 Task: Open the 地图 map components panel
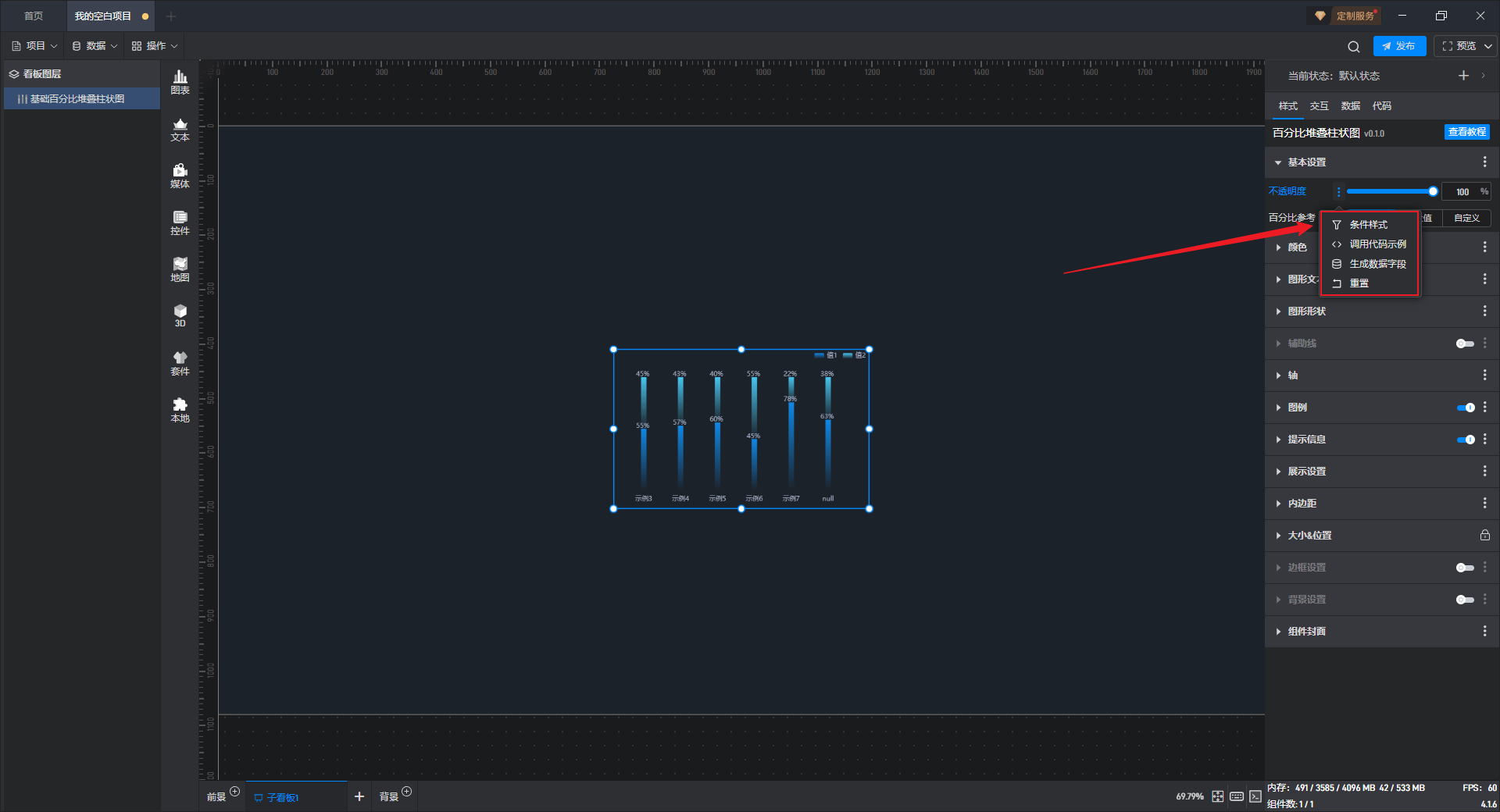(x=180, y=269)
